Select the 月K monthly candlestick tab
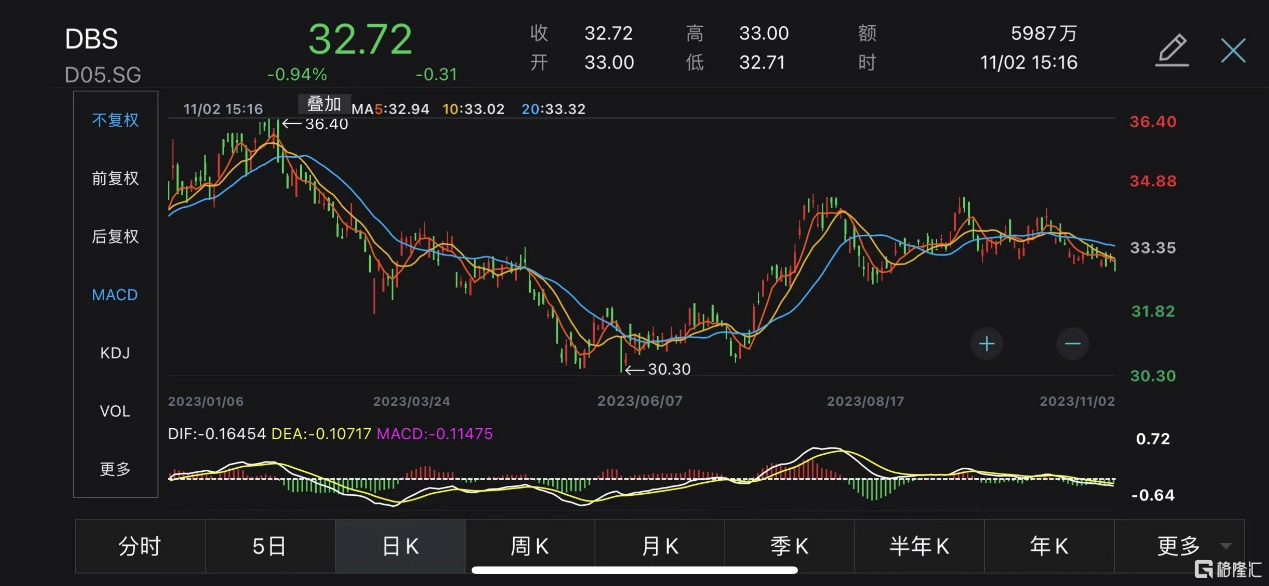This screenshot has height=586, width=1269. [660, 546]
